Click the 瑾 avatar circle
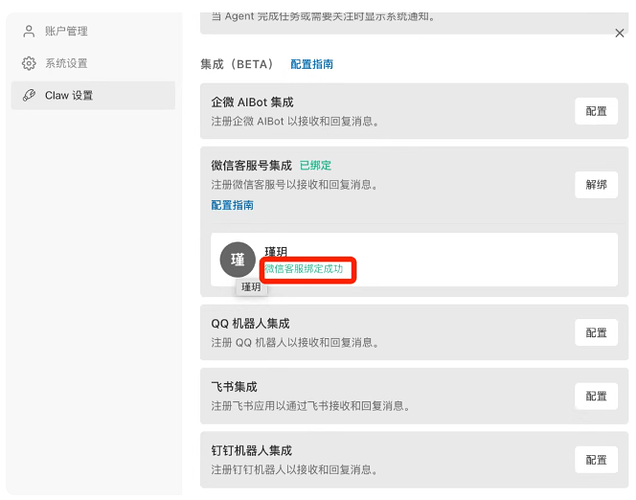This screenshot has width=636, height=500. pos(238,260)
